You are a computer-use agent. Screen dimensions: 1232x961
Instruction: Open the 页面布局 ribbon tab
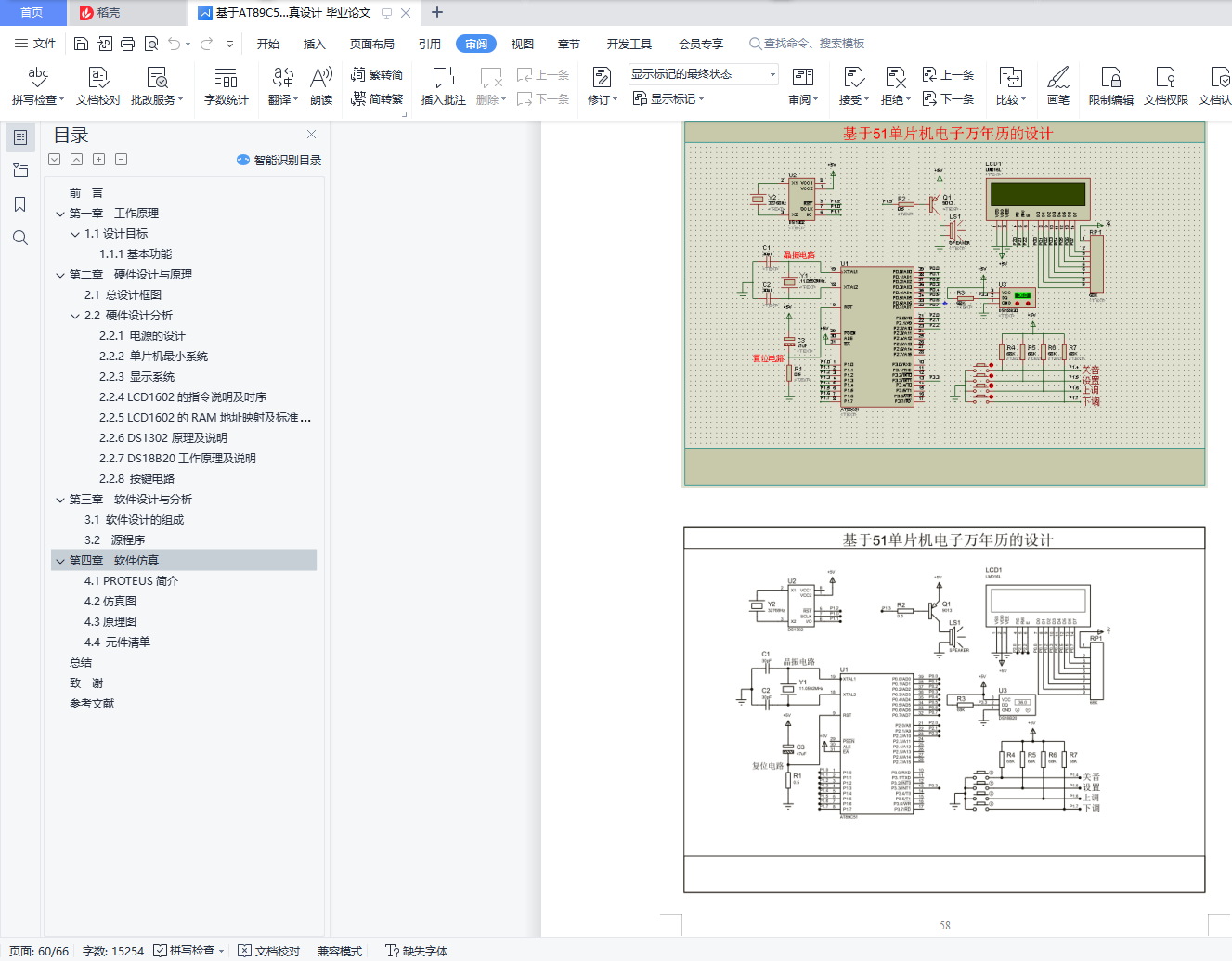371,44
